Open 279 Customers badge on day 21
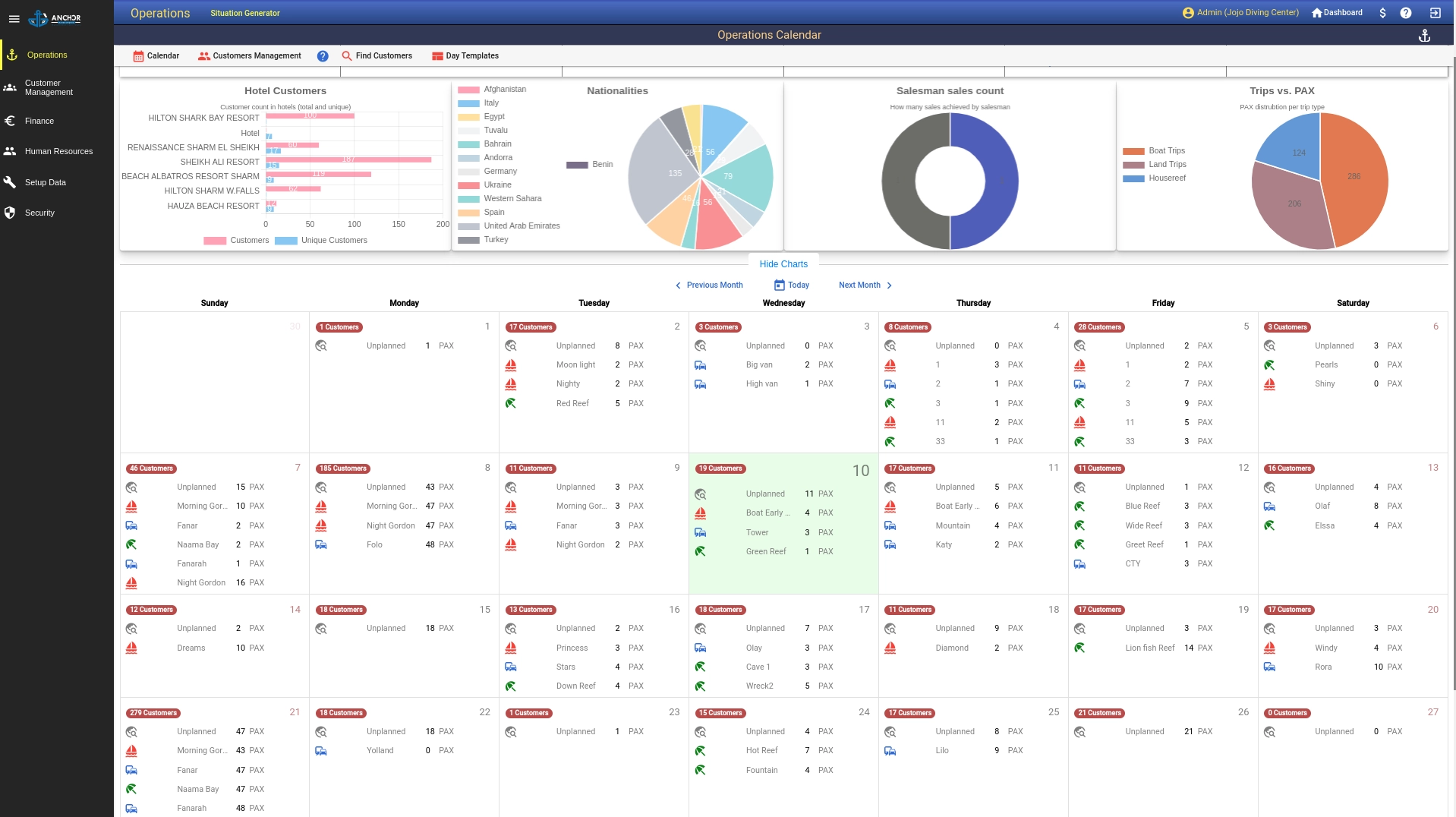This screenshot has width=1456, height=817. pyautogui.click(x=153, y=713)
